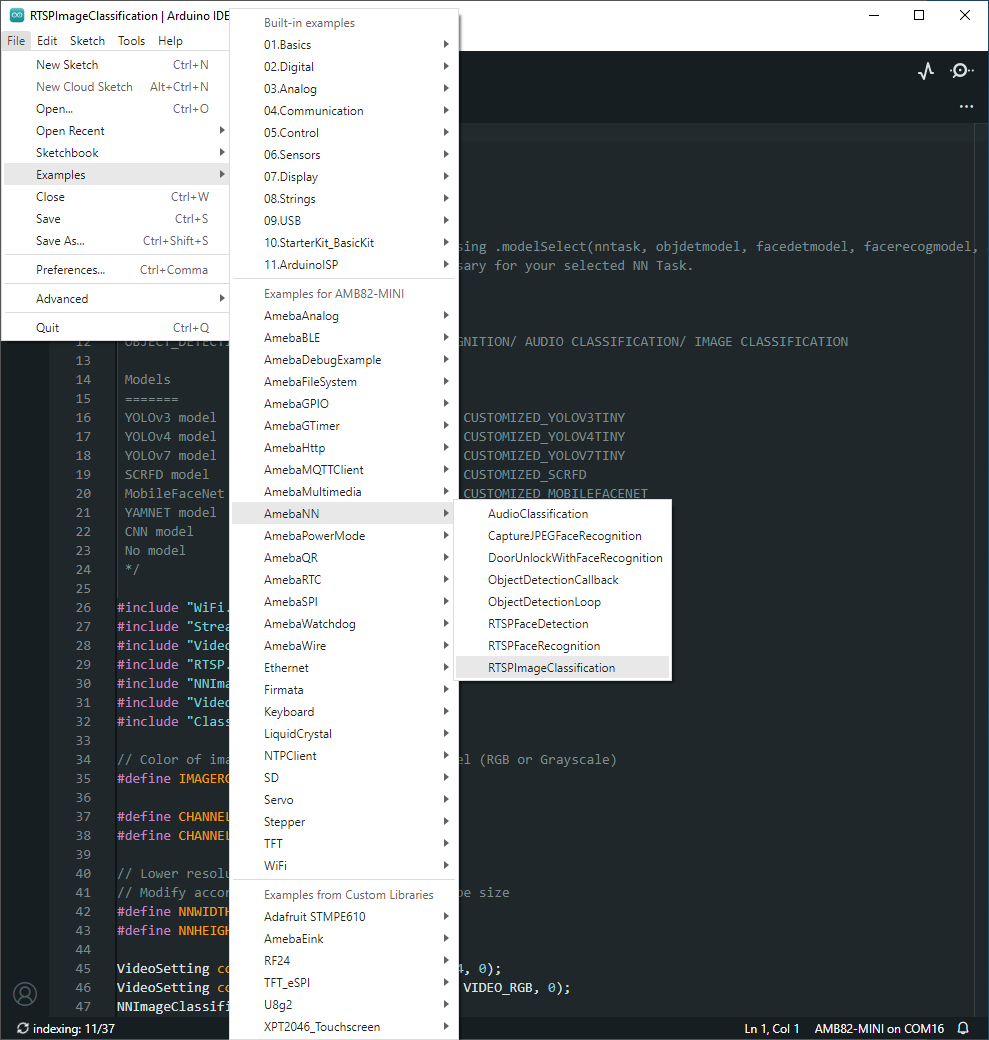Screen dimensions: 989x1040
Task: Choose Quit from the File menu
Action: click(116, 328)
